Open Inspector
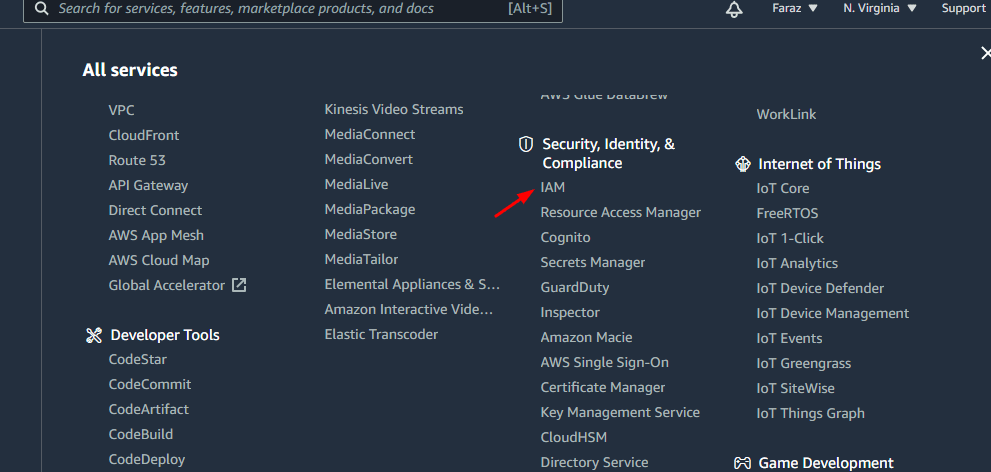Screen dimensions: 991x472 tap(570, 313)
